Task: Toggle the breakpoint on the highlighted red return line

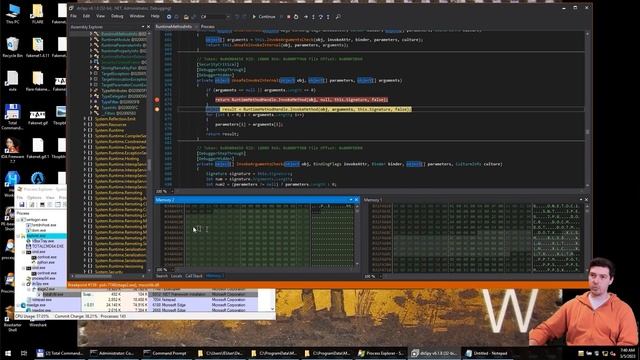Action: tap(157, 100)
